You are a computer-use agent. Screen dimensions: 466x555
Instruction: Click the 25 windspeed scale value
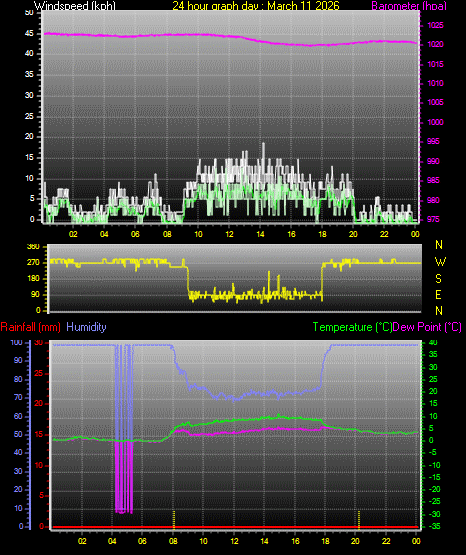click(x=29, y=116)
